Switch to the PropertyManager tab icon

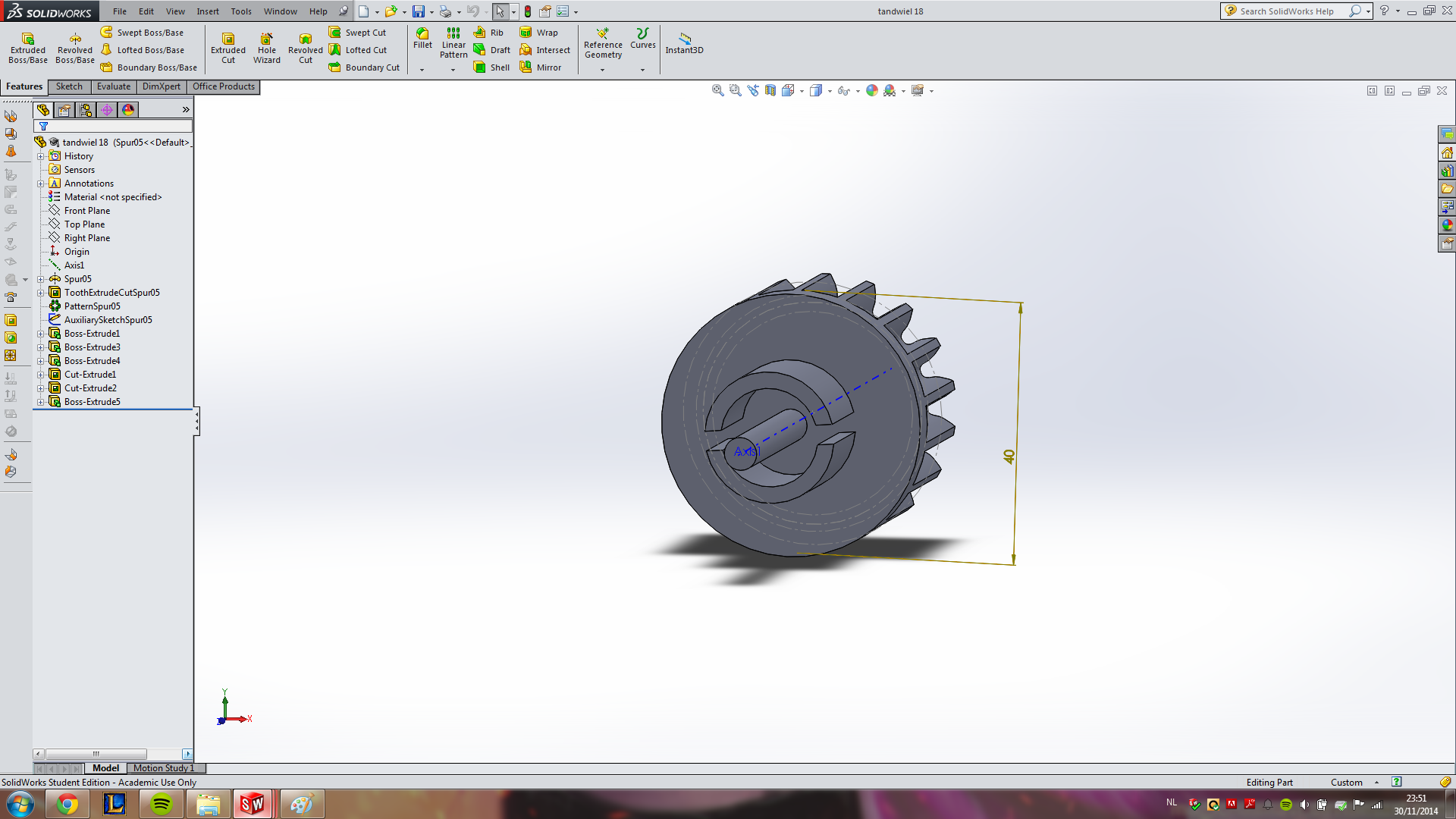[64, 110]
